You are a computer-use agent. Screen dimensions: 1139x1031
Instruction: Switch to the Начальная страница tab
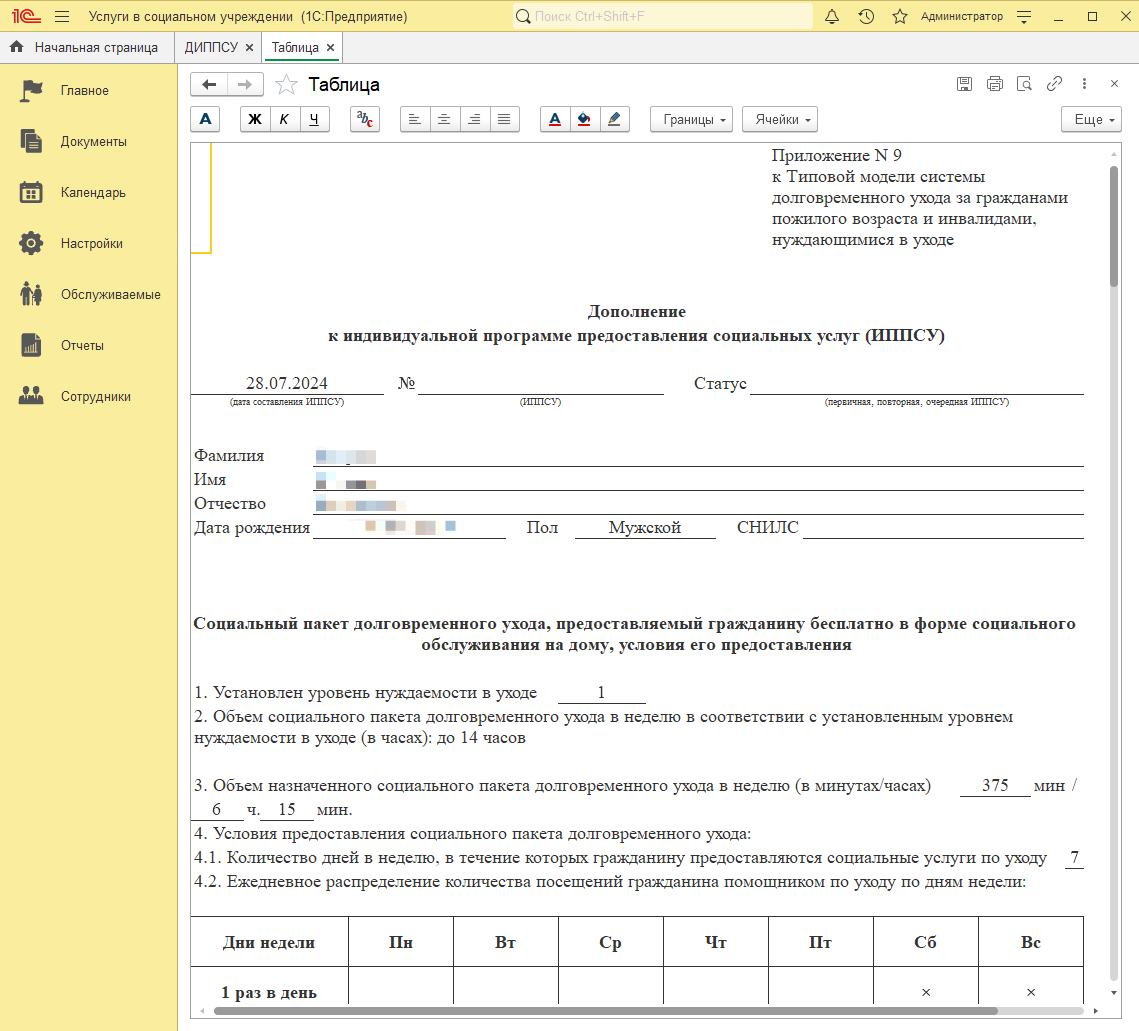click(87, 47)
